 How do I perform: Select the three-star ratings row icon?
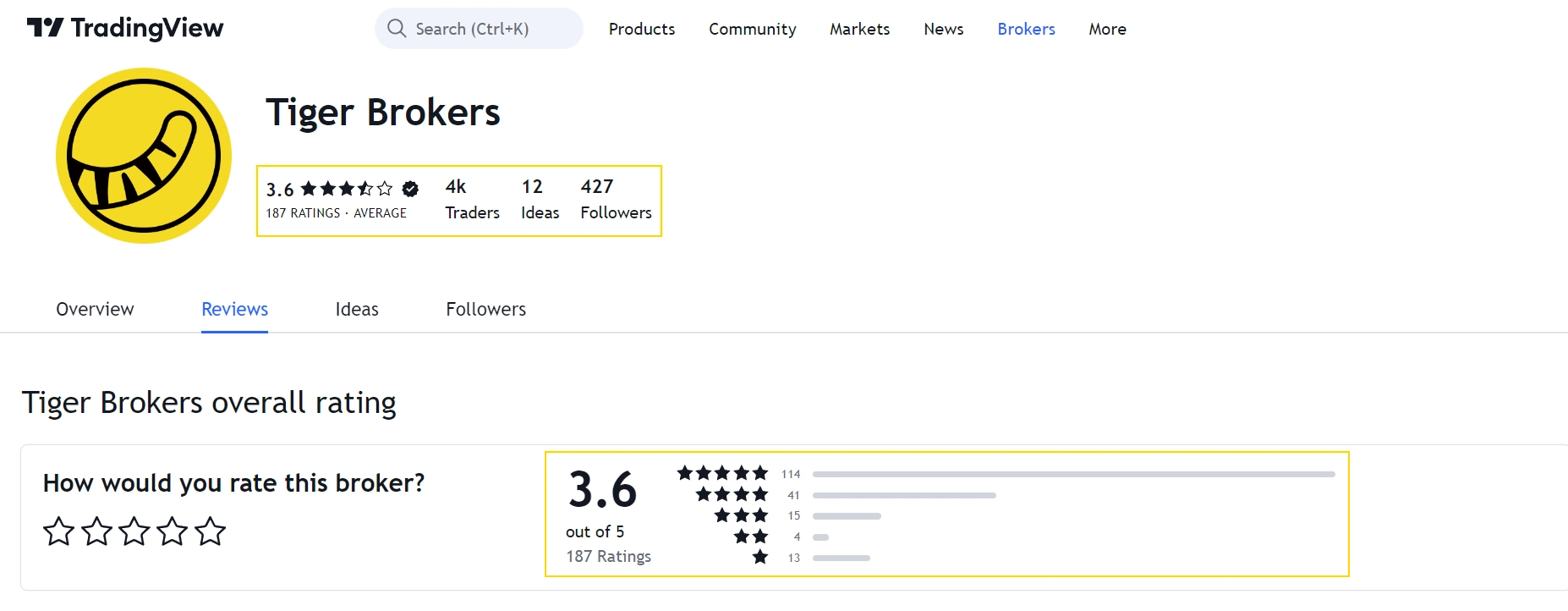coord(741,515)
